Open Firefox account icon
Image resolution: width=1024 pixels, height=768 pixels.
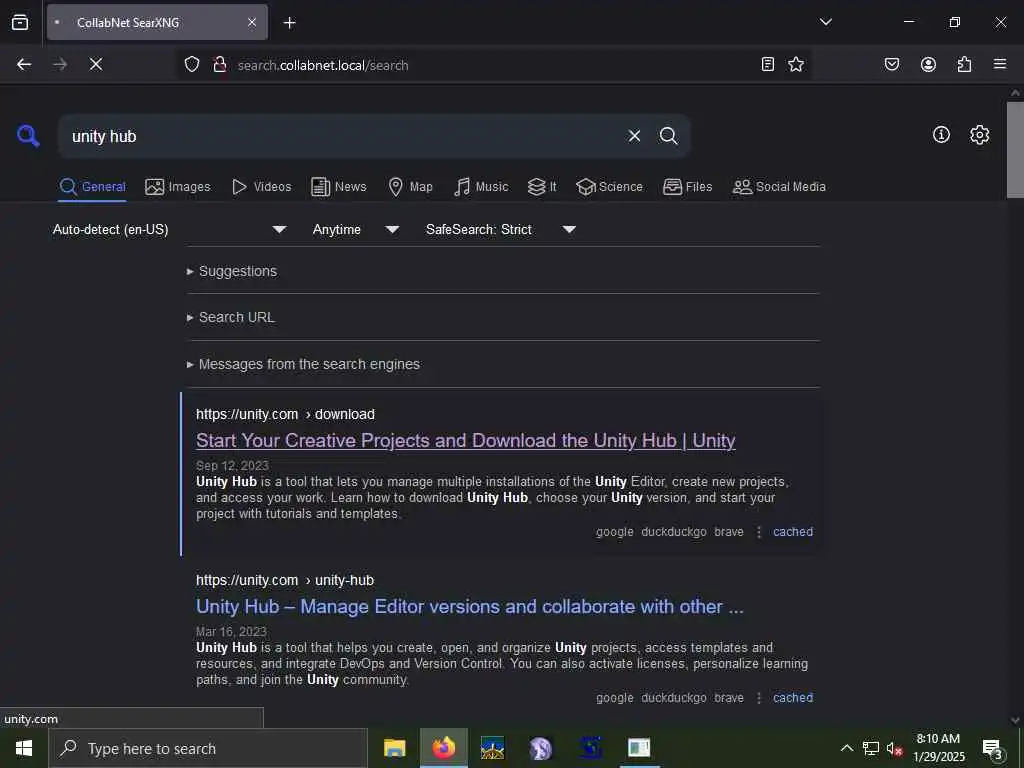point(928,64)
